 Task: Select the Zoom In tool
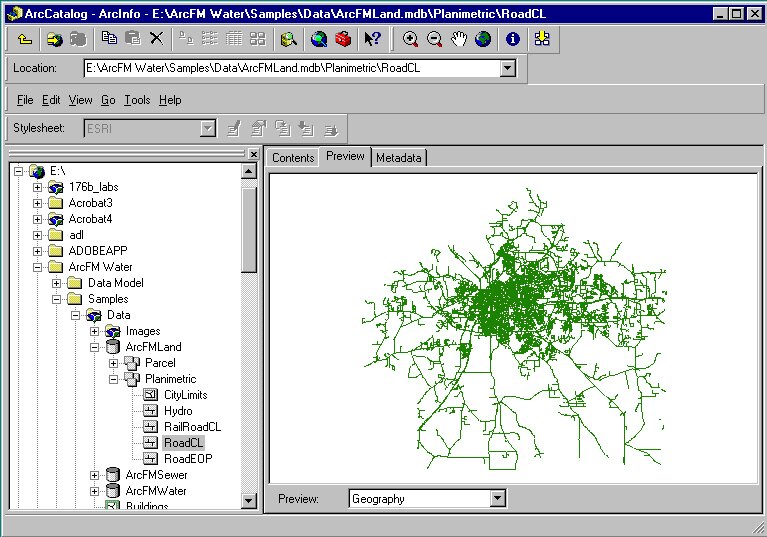[x=410, y=39]
